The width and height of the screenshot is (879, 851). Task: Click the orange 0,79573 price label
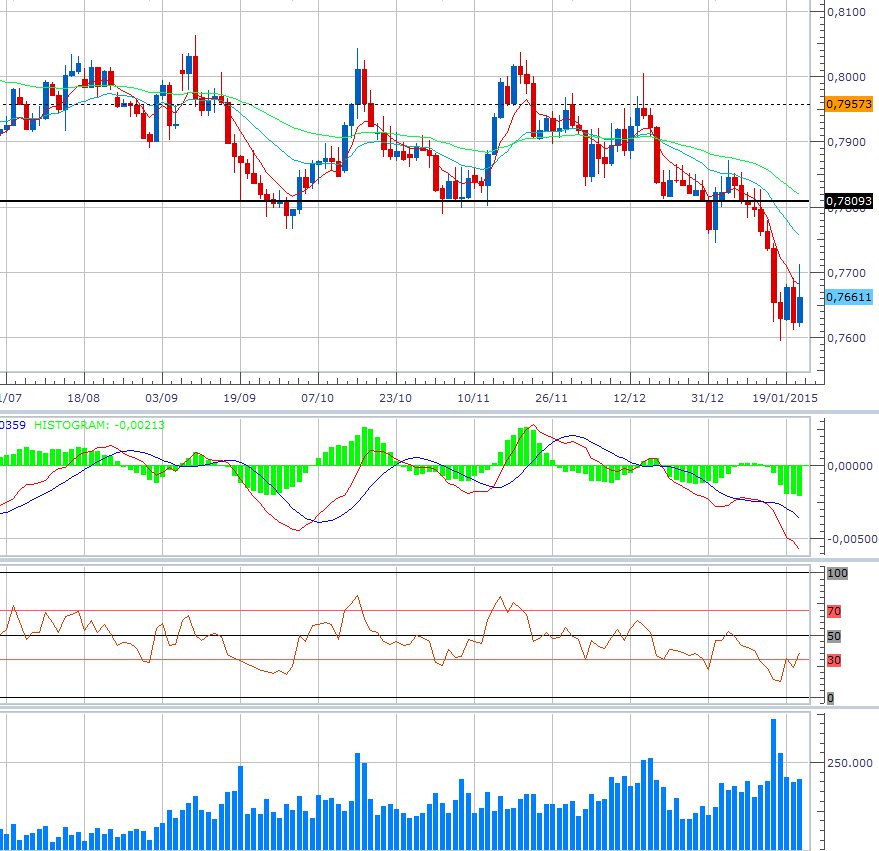(x=849, y=104)
